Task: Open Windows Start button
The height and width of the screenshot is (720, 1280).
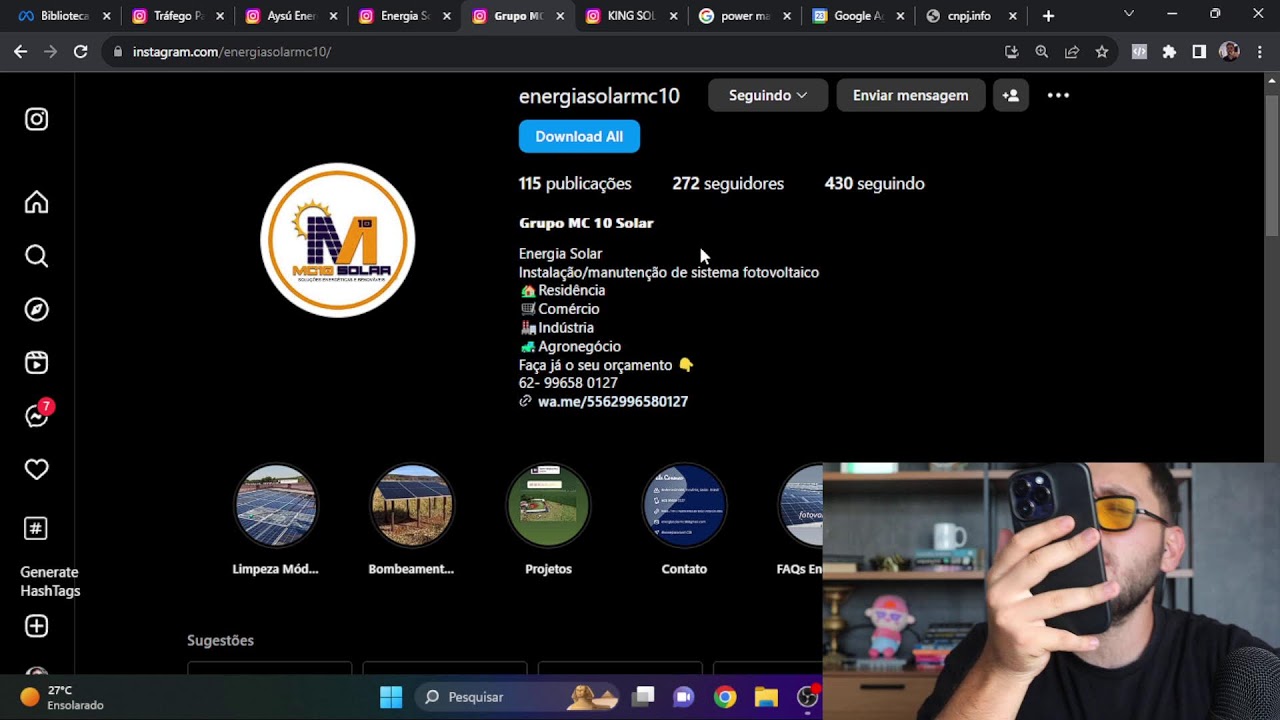Action: 391,697
